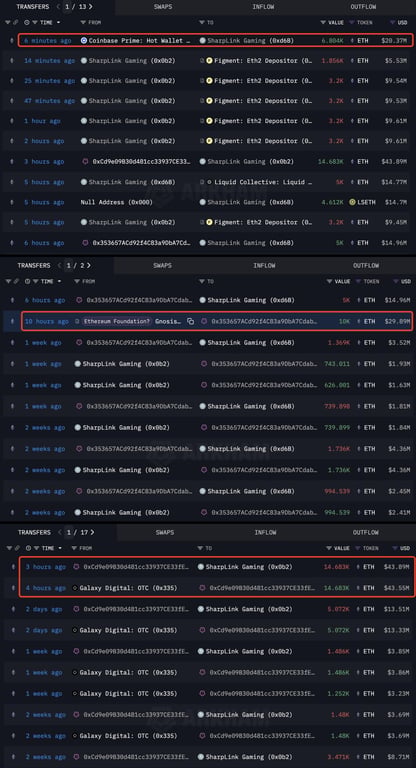Expand TIME sort caret in the 1 / 2 panel
The image size is (416, 768).
tap(60, 281)
